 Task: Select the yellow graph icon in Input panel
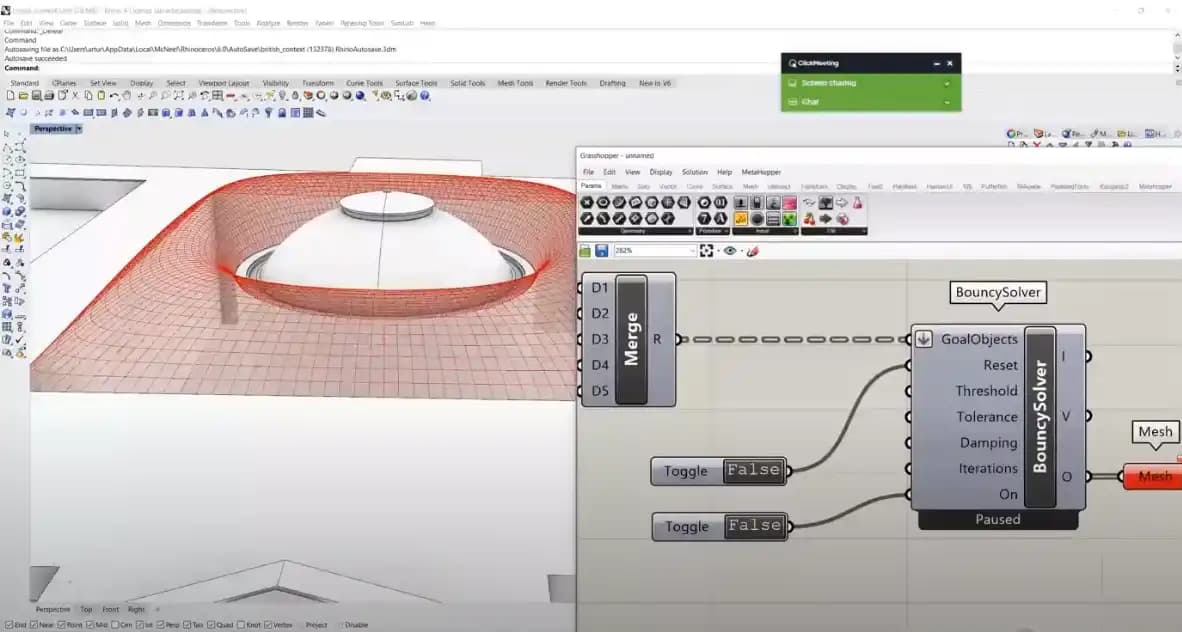(740, 219)
